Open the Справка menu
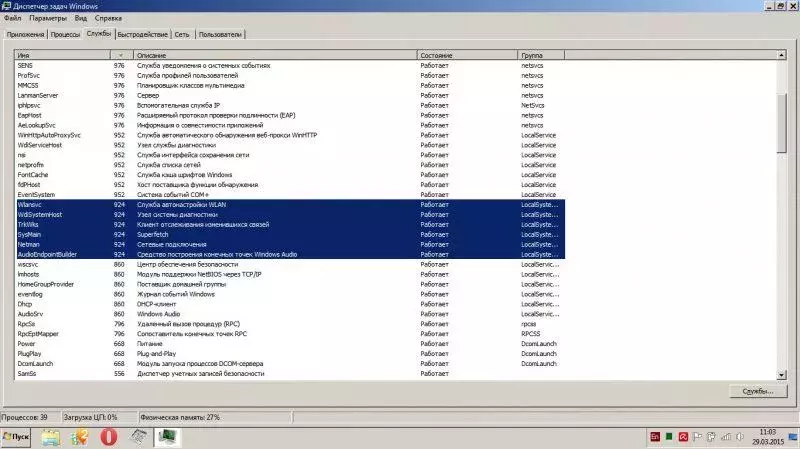The image size is (800, 449). coord(108,18)
